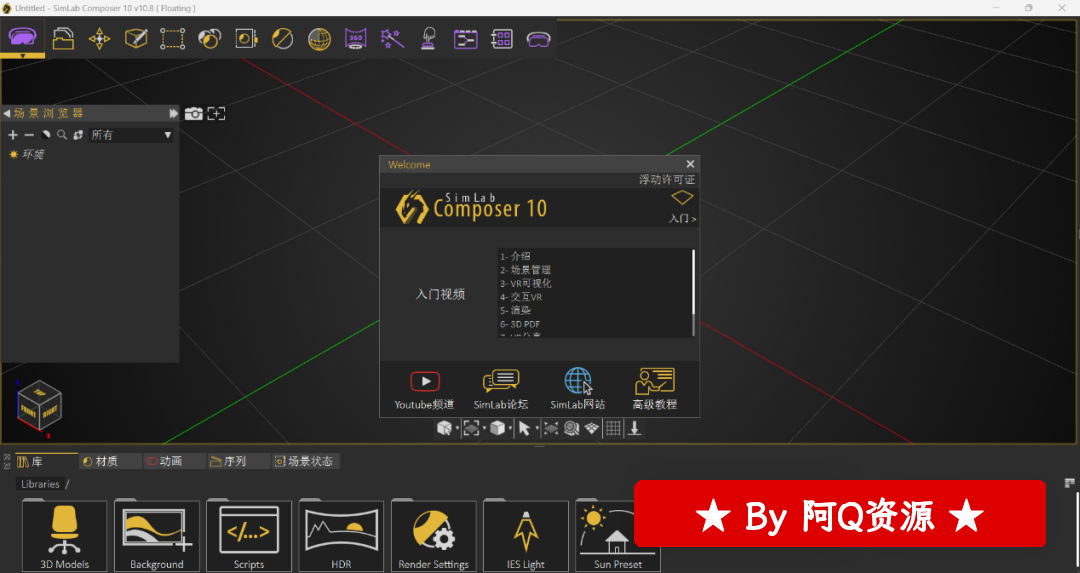The image size is (1080, 573).
Task: Click the zoom-extents converging arrows icon
Action: click(x=551, y=428)
